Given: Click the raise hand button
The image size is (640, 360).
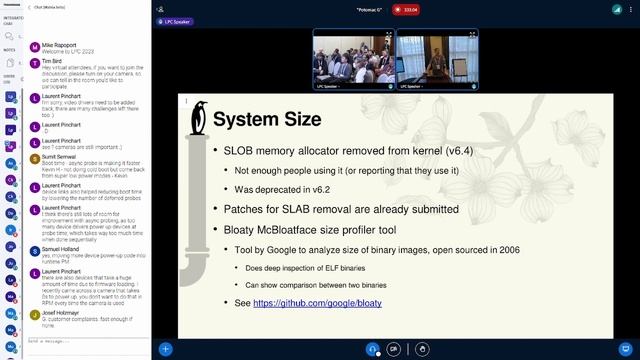Looking at the screenshot, I should tap(422, 349).
